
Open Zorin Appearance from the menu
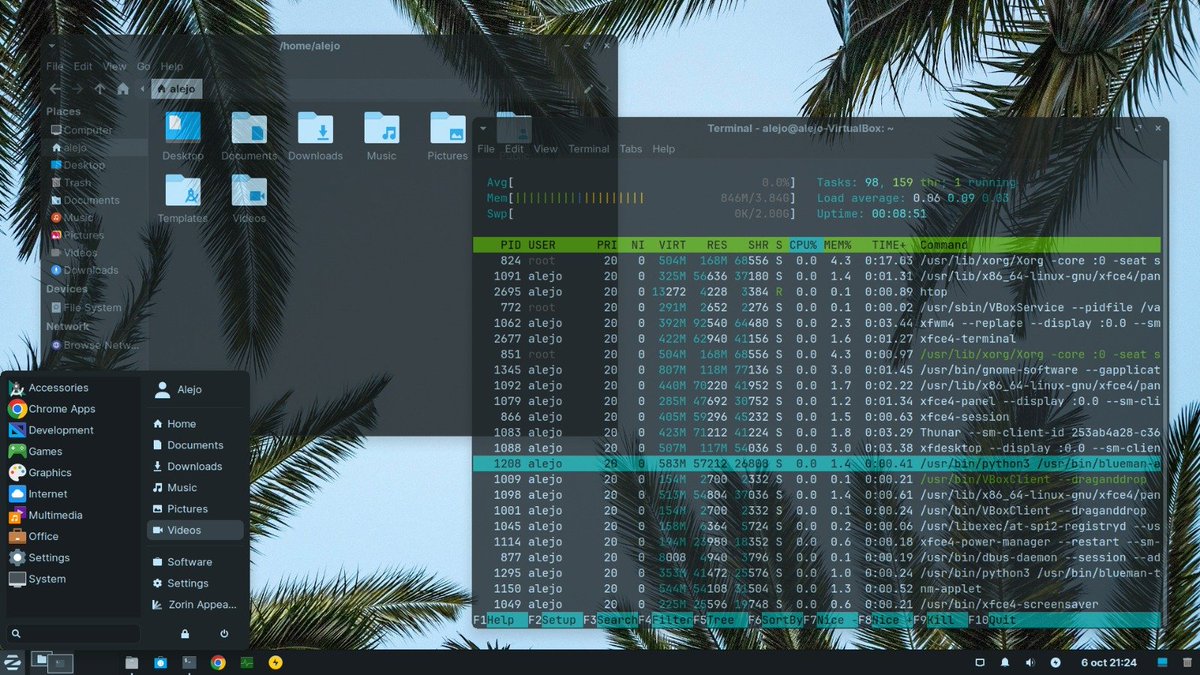(196, 604)
